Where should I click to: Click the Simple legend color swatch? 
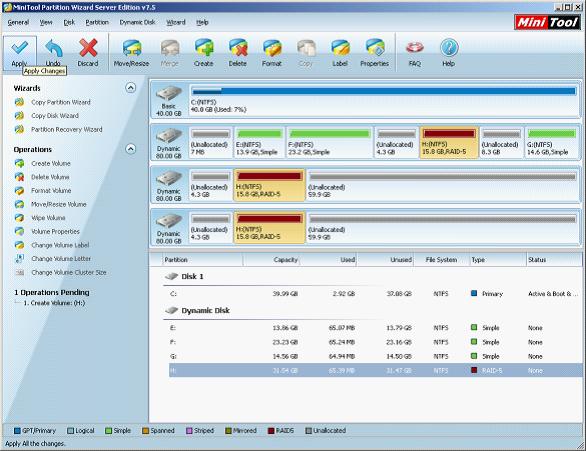109,431
